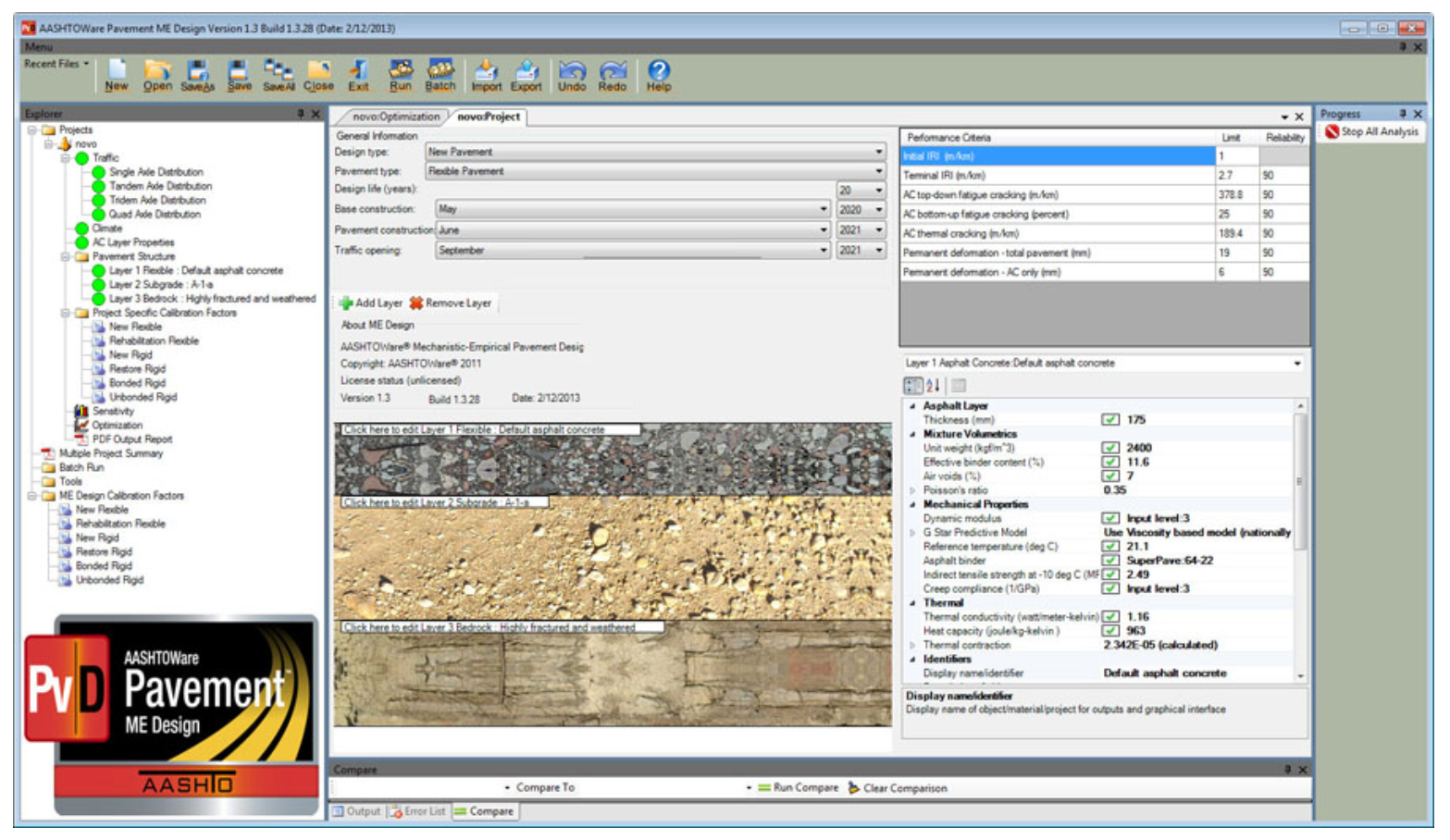
Task: Select the Initial IRI criteria row
Action: point(1104,156)
